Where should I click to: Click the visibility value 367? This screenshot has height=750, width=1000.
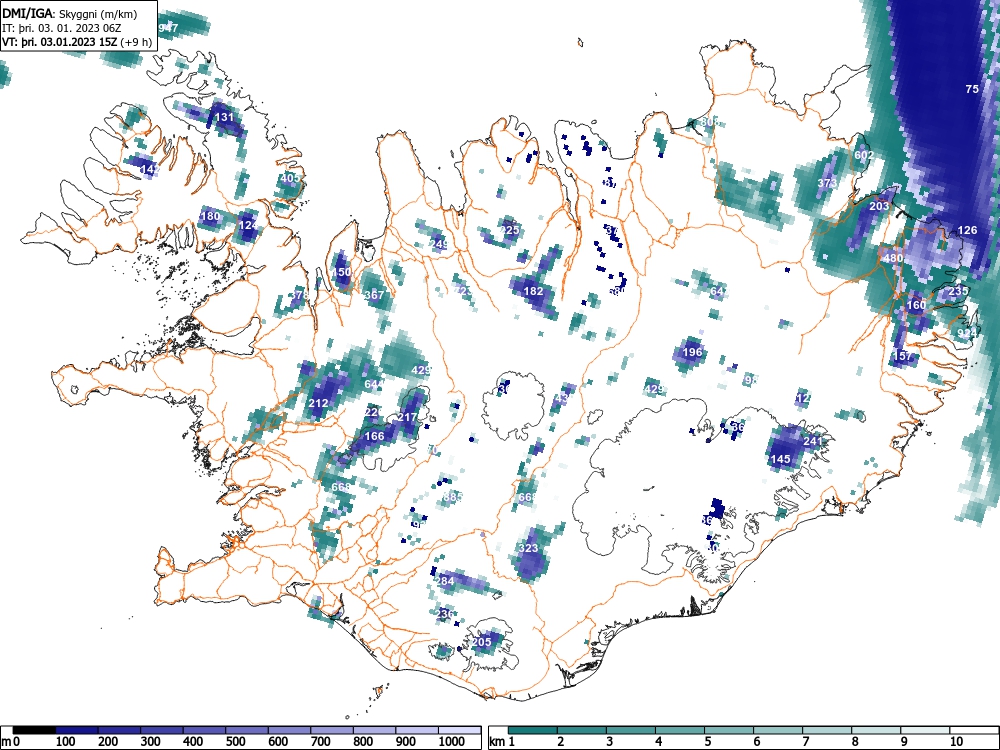pos(374,295)
